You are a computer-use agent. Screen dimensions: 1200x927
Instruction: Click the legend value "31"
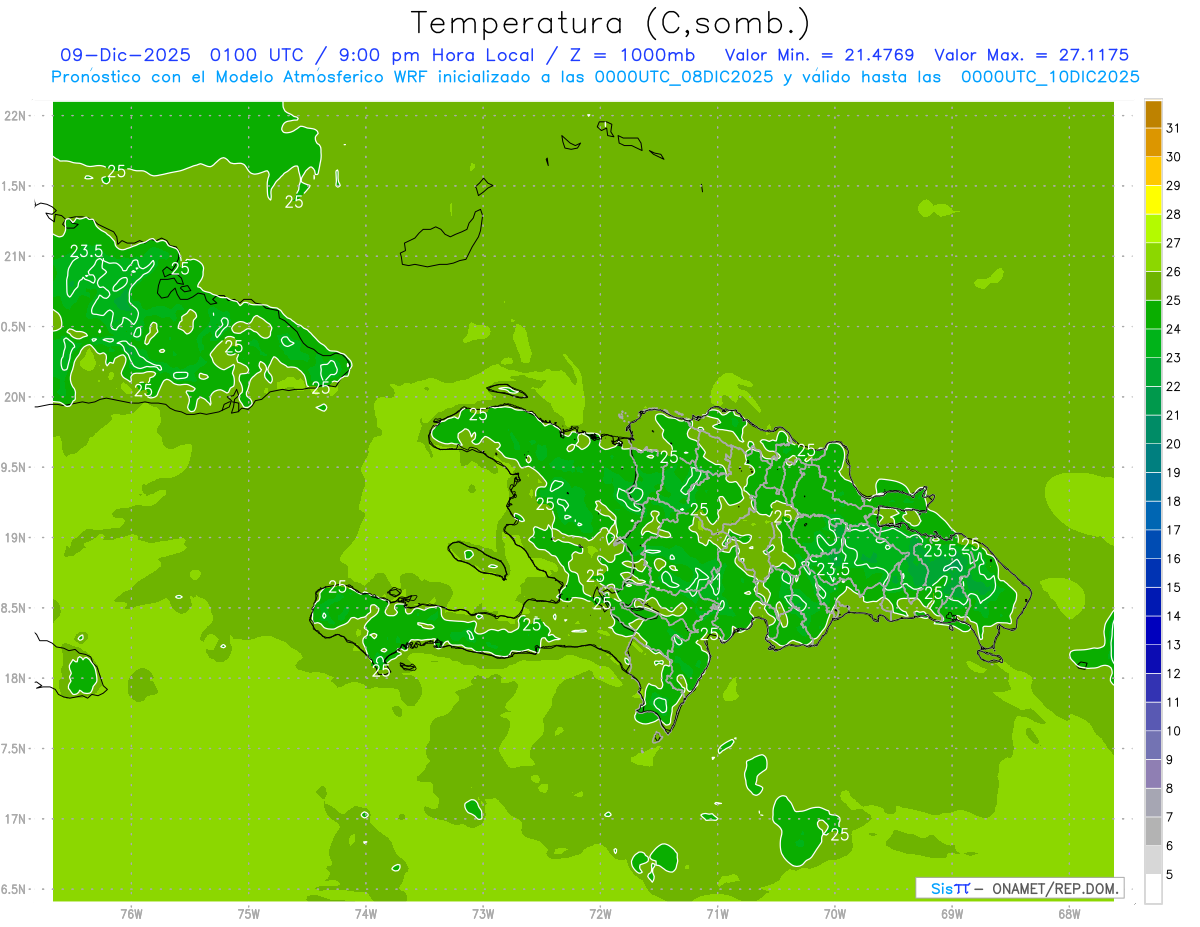point(1174,128)
